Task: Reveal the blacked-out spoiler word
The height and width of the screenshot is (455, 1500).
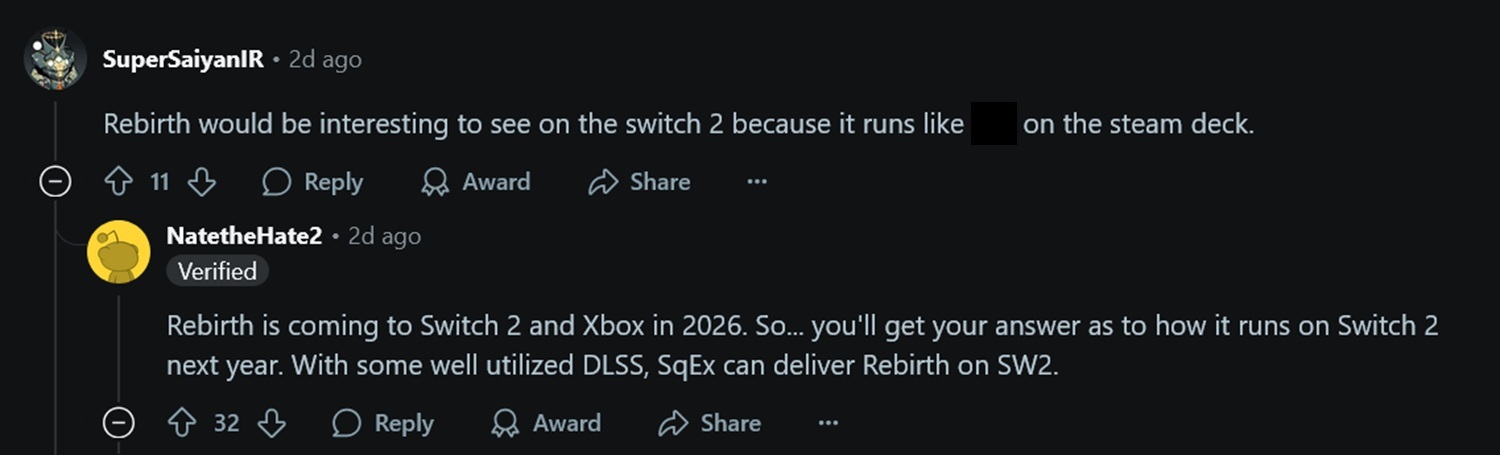Action: coord(994,125)
